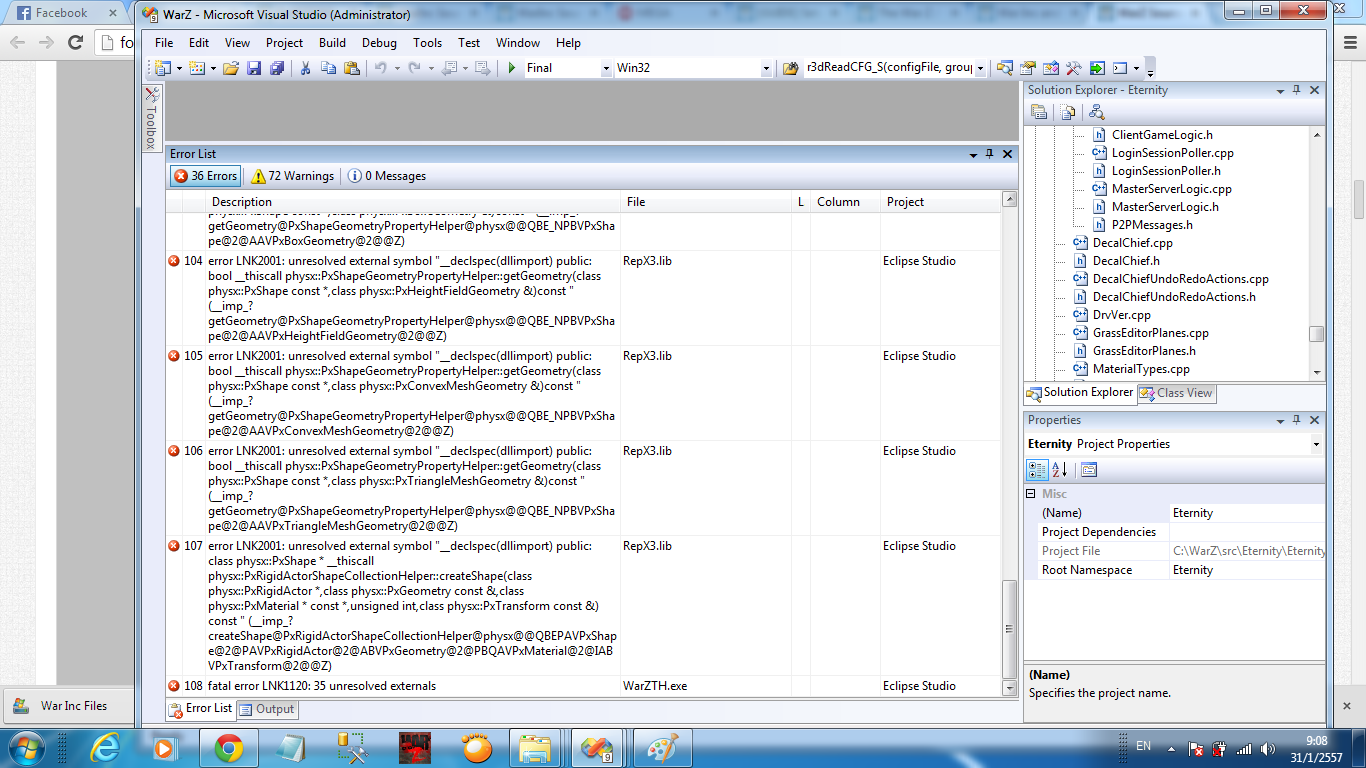Toggle auto-hide pin on Properties panel
This screenshot has height=768, width=1366.
point(1297,420)
